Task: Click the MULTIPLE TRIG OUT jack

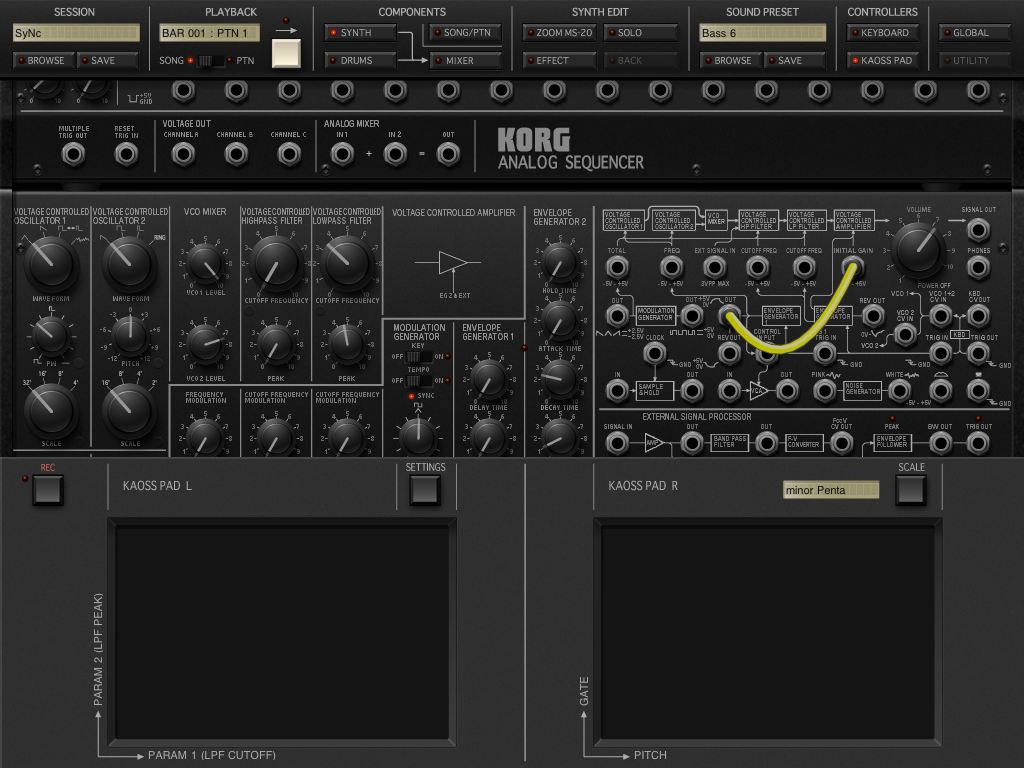Action: [x=73, y=155]
